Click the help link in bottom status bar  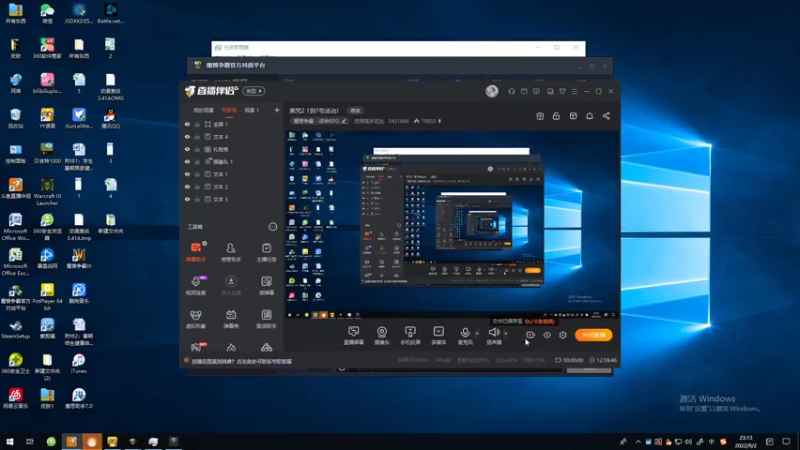241,361
